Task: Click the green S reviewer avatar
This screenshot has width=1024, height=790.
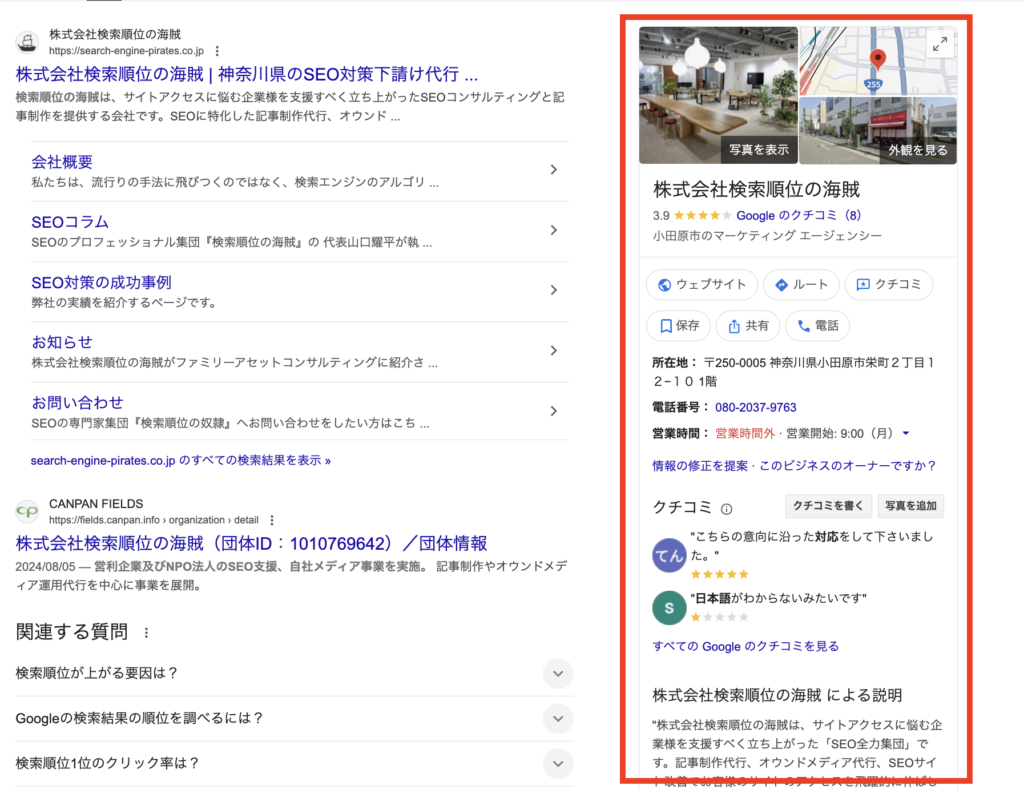Action: (668, 607)
